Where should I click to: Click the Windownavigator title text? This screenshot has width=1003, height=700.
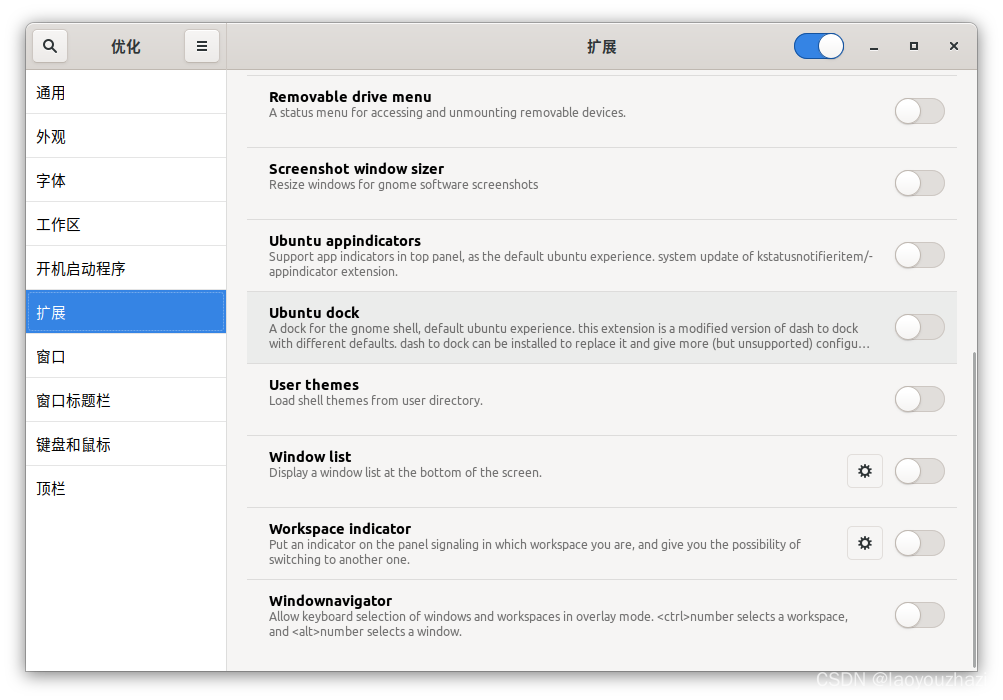tap(331, 601)
